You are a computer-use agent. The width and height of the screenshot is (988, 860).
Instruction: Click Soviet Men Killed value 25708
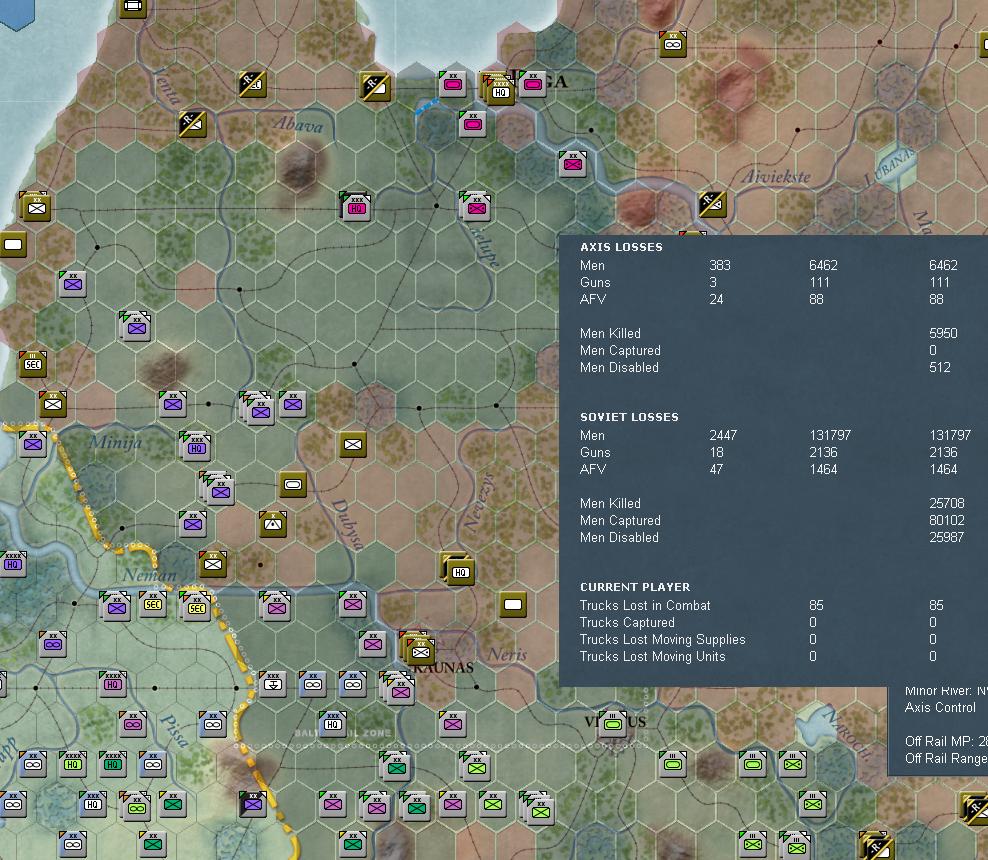point(946,503)
